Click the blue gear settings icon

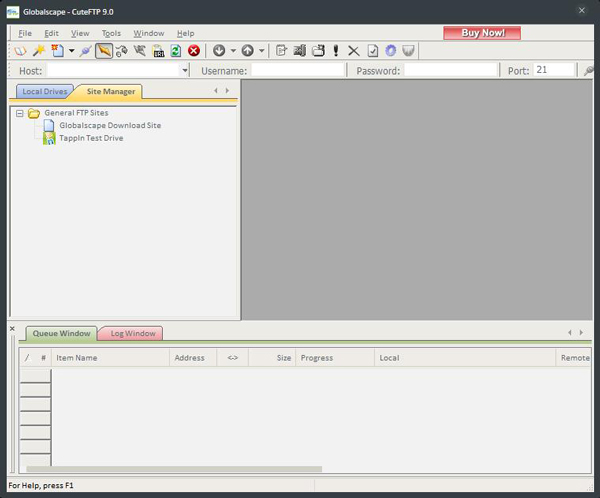click(390, 51)
